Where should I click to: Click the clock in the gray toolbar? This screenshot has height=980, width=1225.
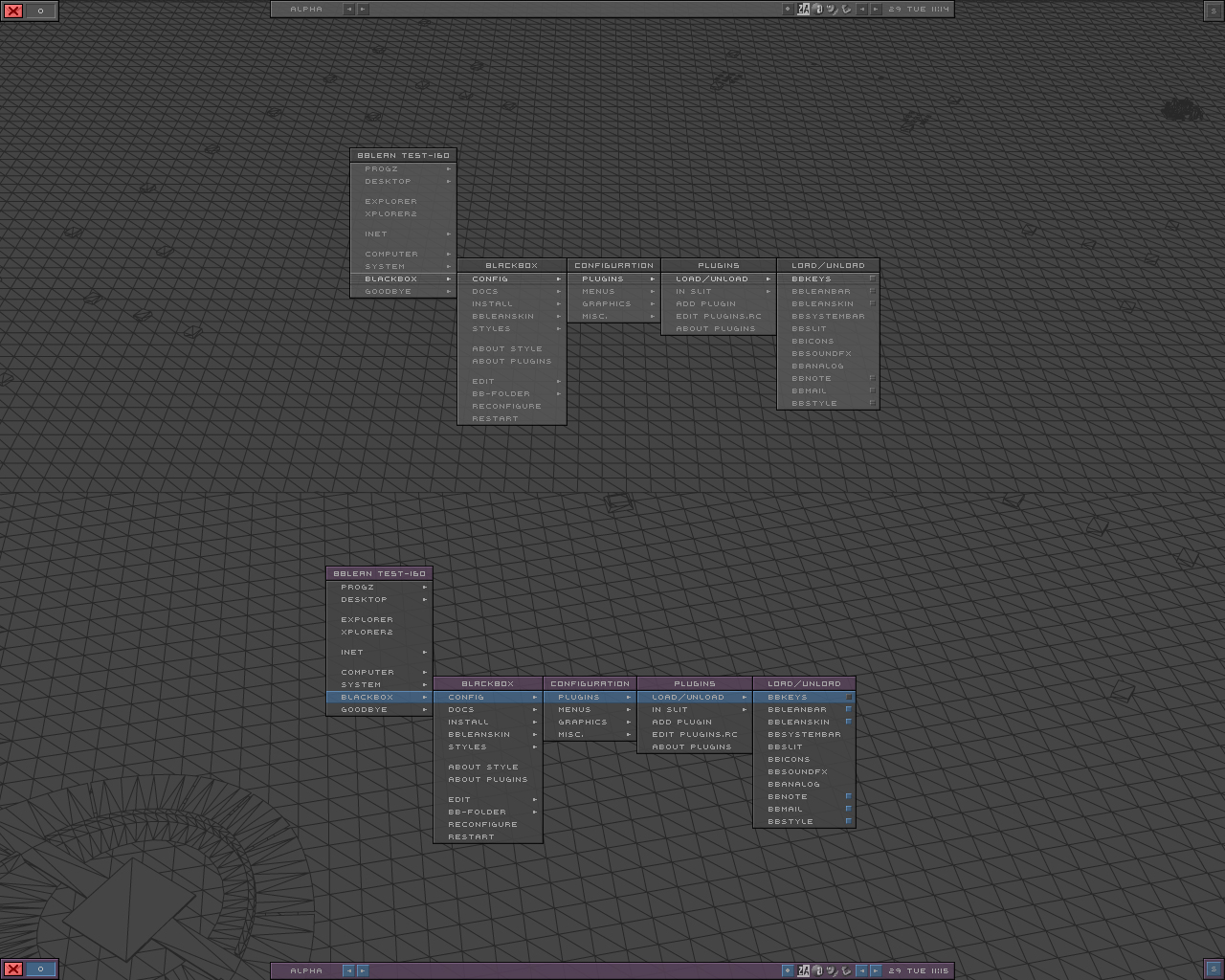(x=919, y=9)
